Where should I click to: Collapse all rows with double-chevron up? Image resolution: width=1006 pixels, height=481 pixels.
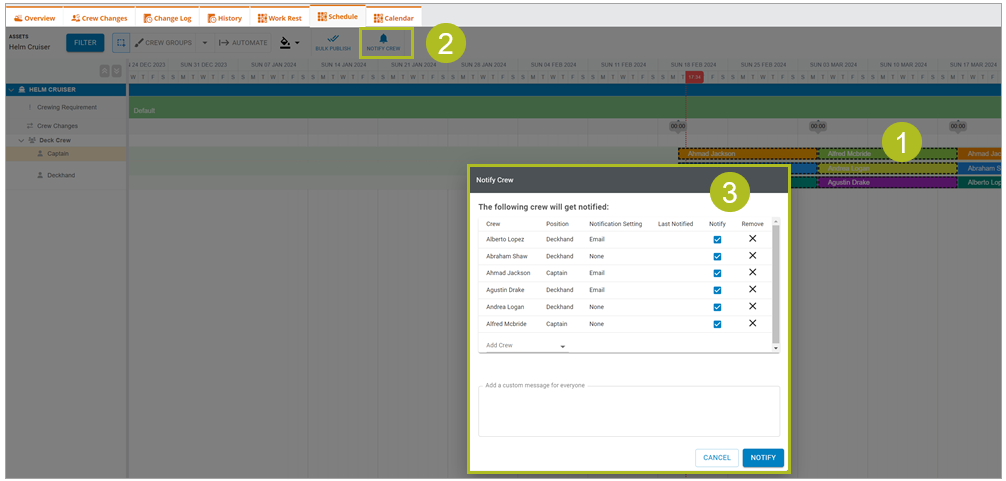105,71
